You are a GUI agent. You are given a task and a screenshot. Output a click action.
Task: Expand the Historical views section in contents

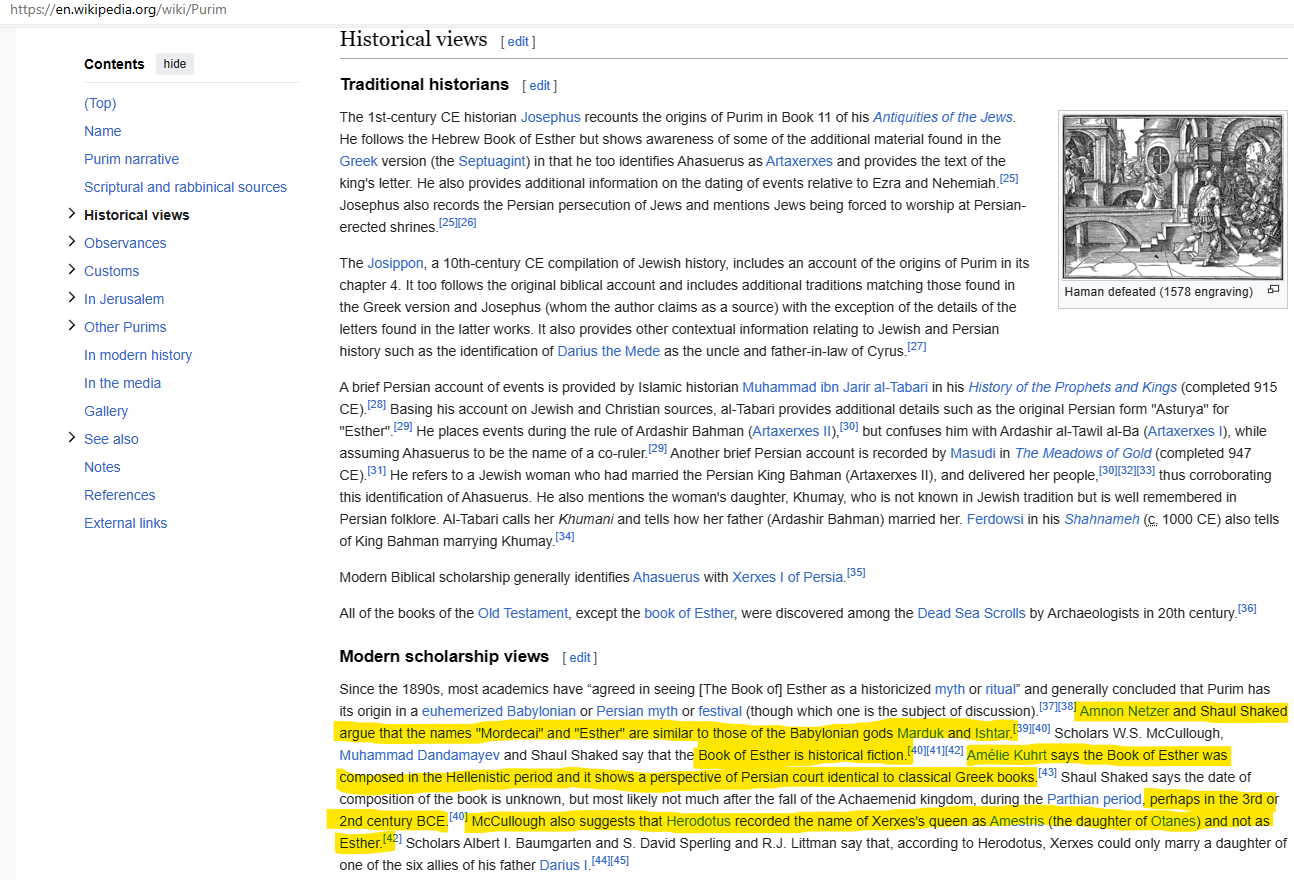pos(71,214)
